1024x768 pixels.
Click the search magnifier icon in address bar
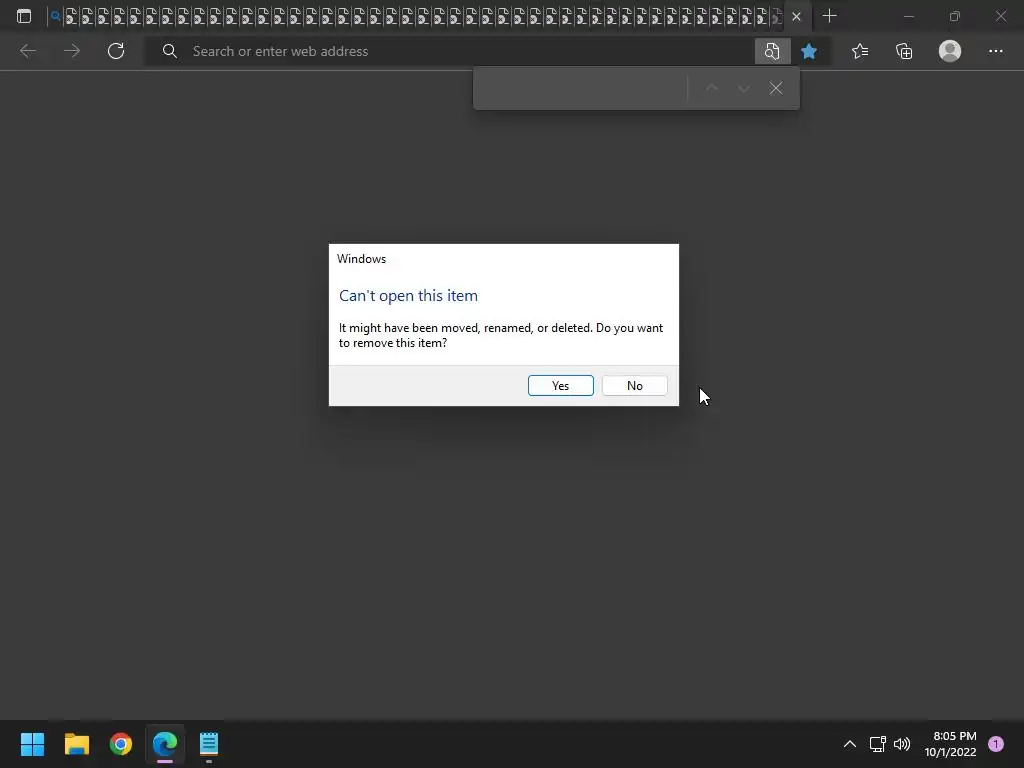point(170,51)
